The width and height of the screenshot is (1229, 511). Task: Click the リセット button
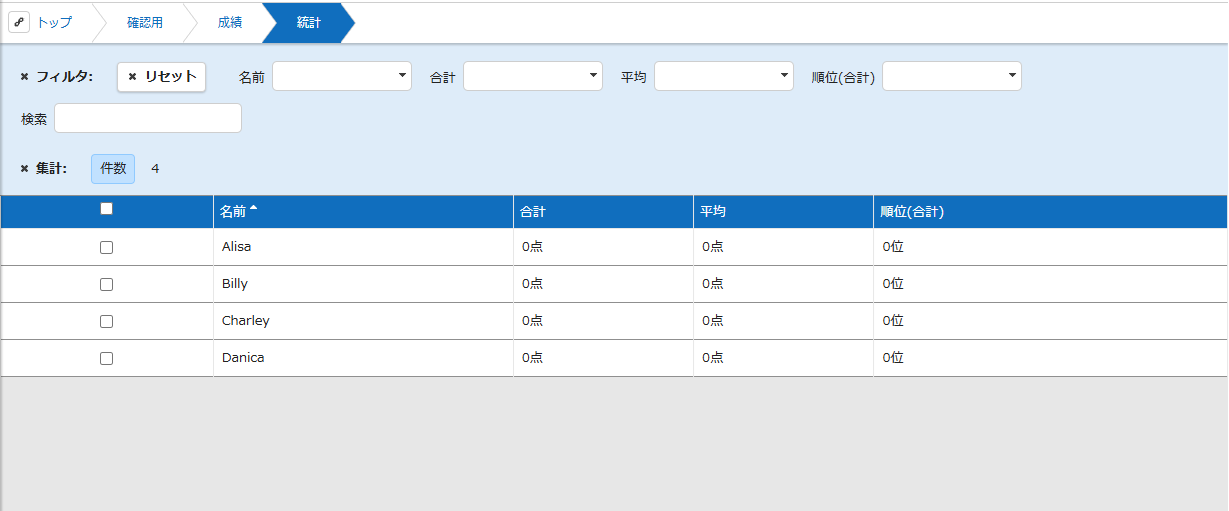click(x=162, y=77)
